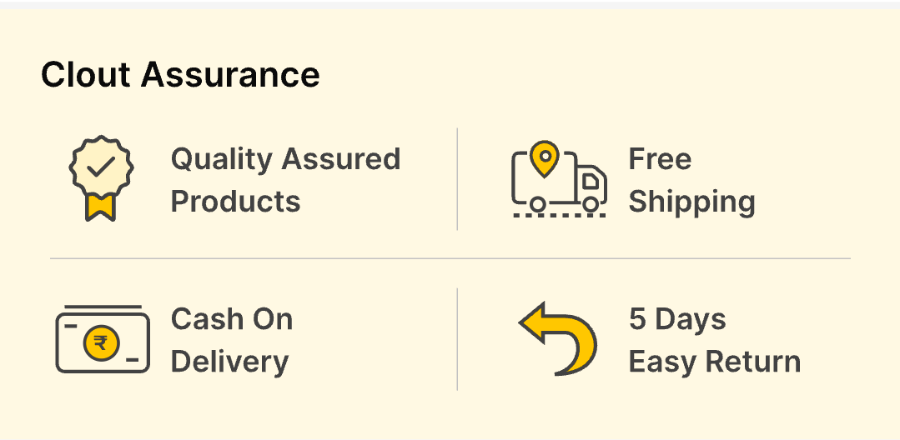
Task: Click the checkmark inside the quality badge
Action: (x=100, y=167)
